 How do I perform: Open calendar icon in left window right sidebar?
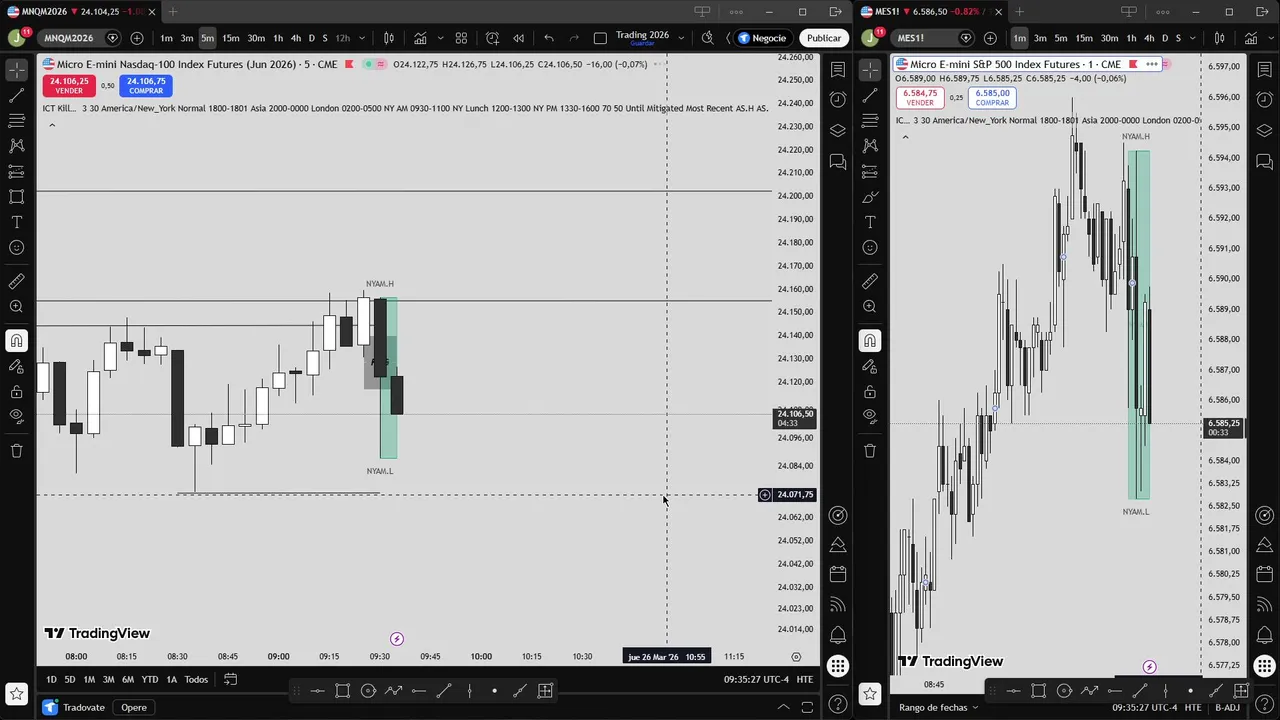[838, 574]
